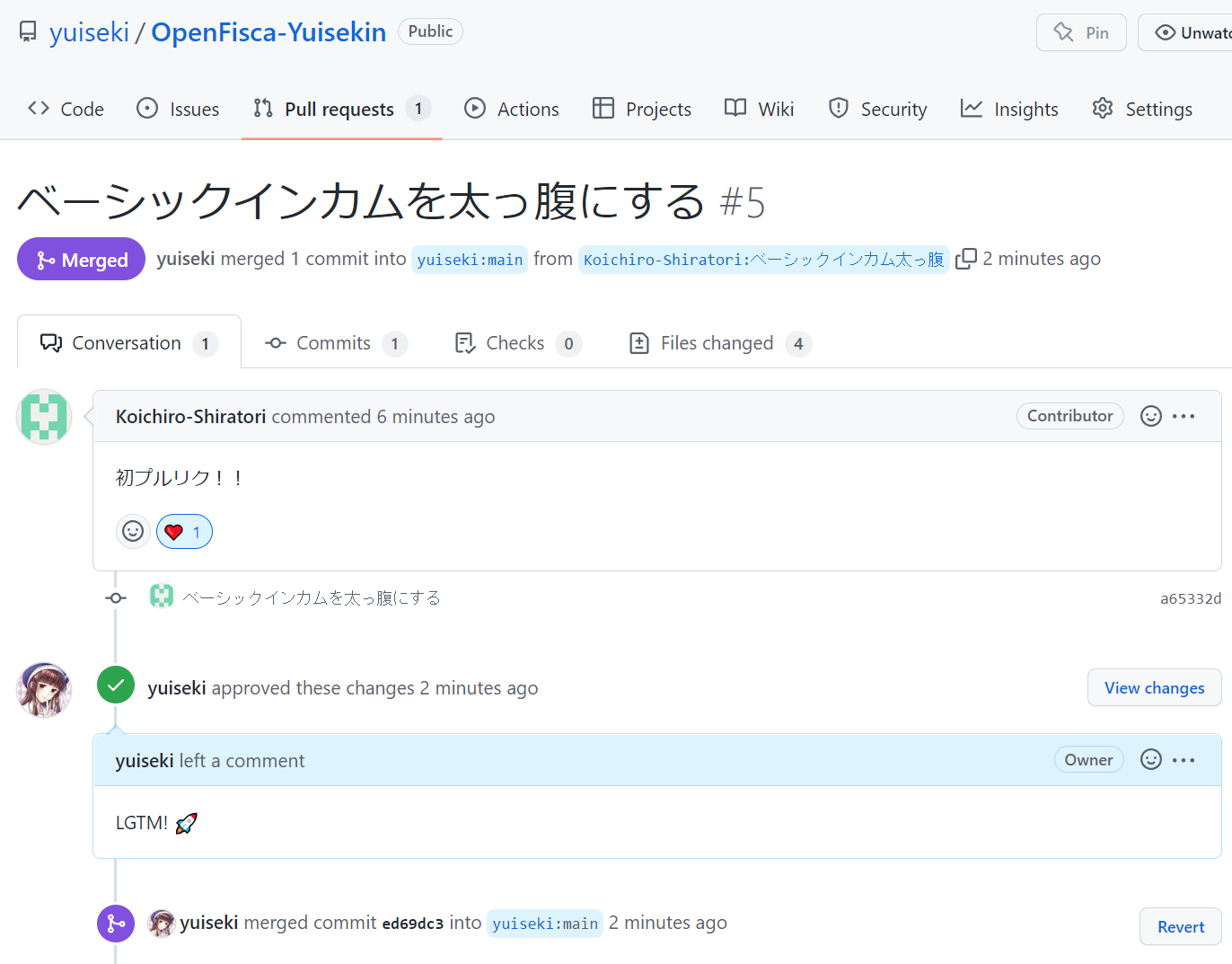Viewport: 1232px width, 964px height.
Task: Open yuiseki:main base branch link in header
Action: 470,260
